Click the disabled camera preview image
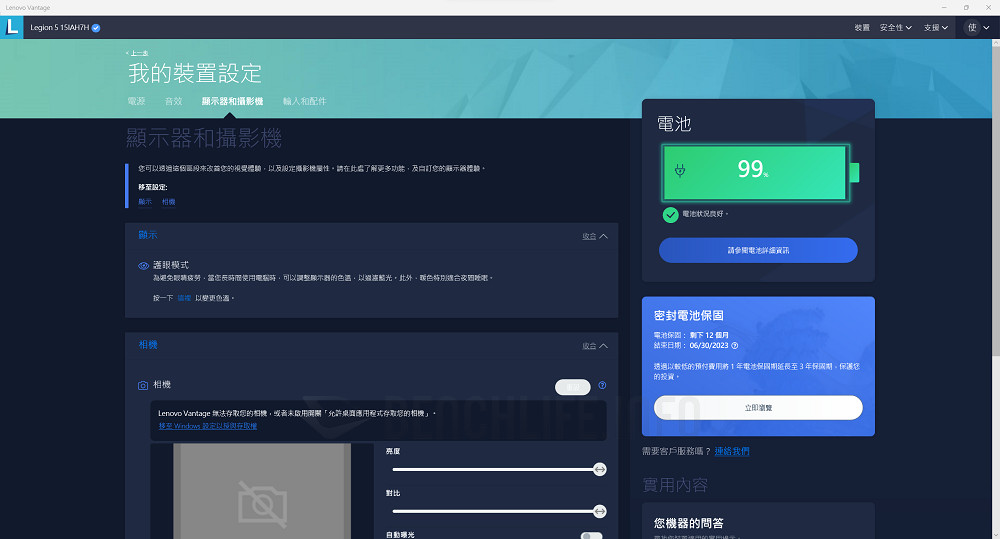1000x539 pixels. 262,495
